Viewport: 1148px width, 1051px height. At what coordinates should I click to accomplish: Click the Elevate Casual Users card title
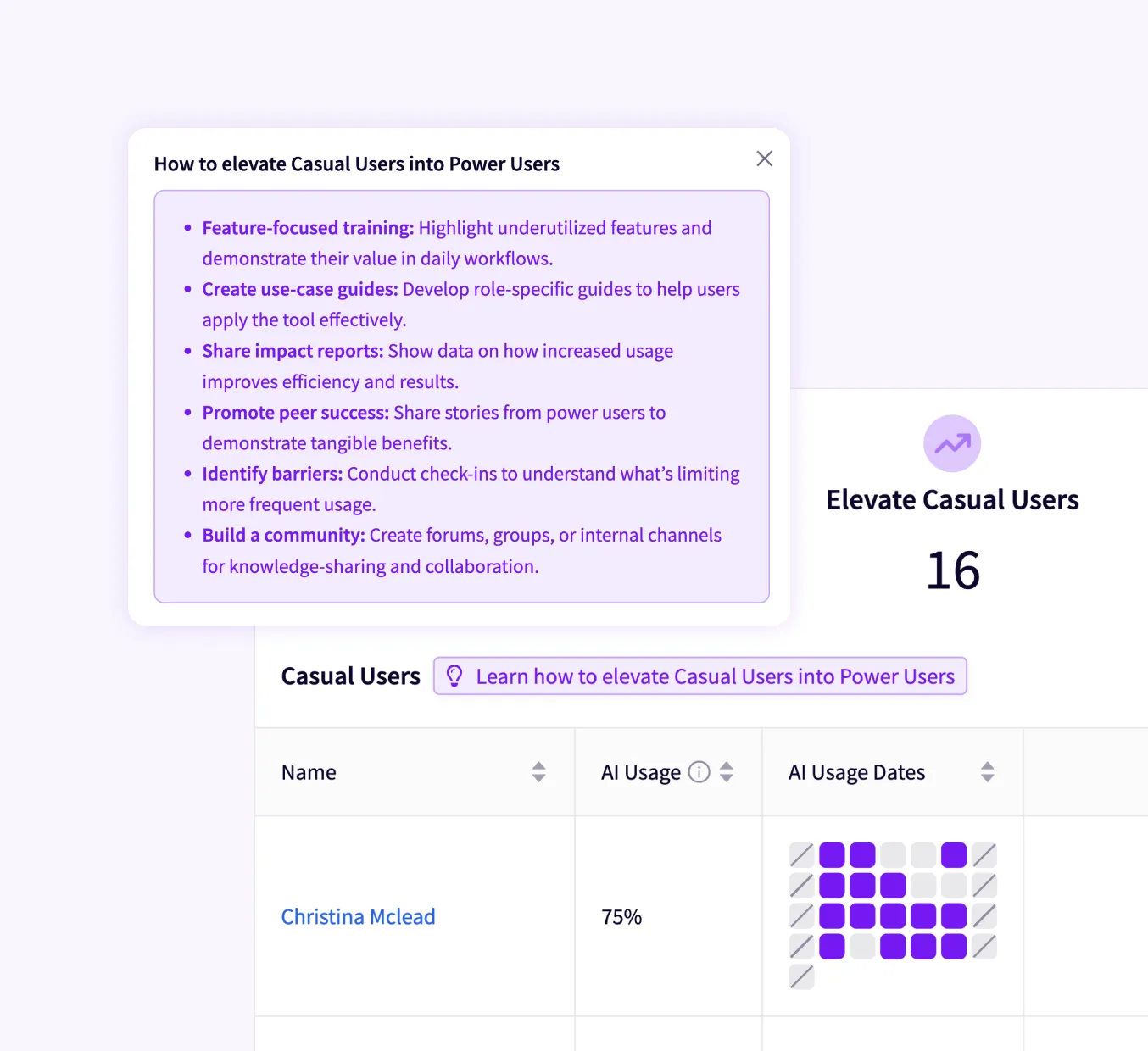pos(952,500)
